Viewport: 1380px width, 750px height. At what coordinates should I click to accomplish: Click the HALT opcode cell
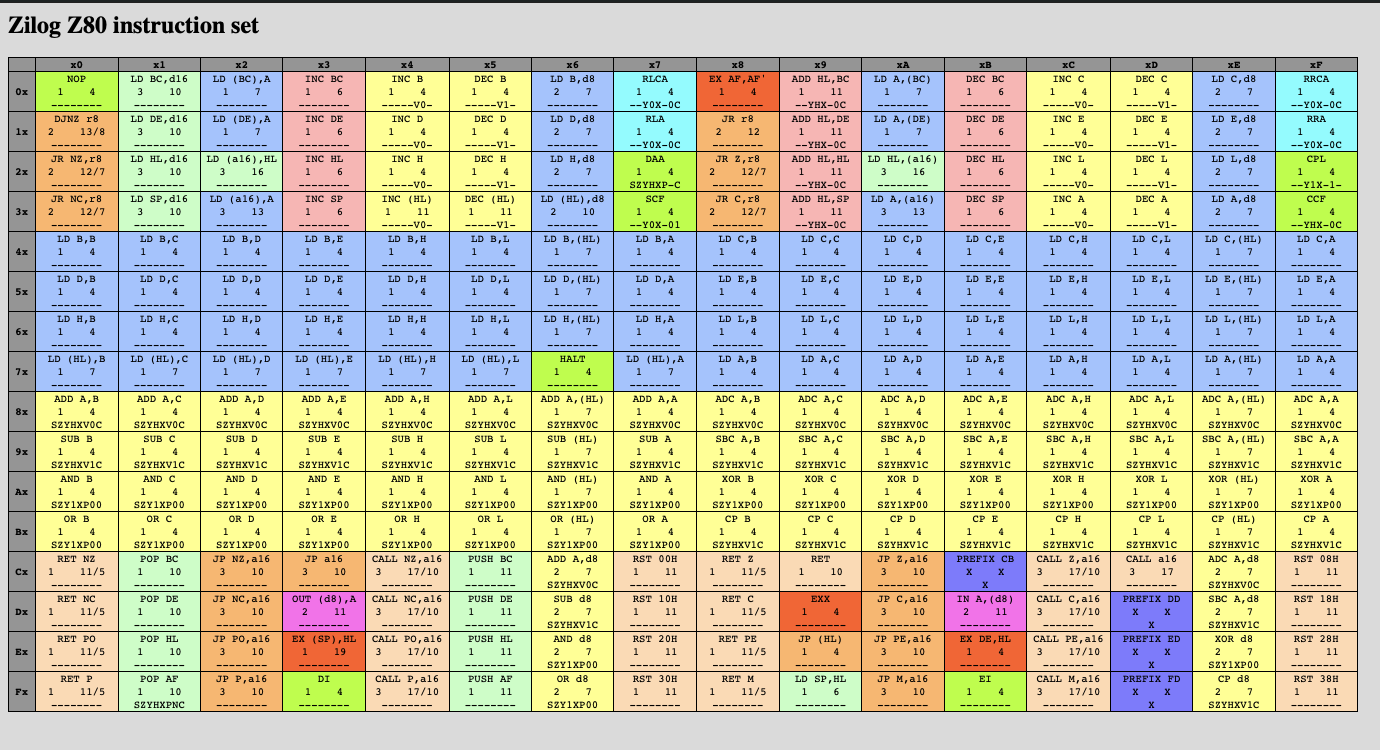[570, 370]
